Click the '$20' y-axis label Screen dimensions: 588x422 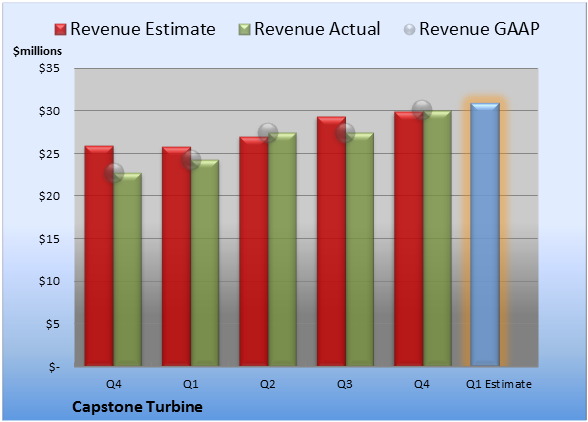(50, 196)
